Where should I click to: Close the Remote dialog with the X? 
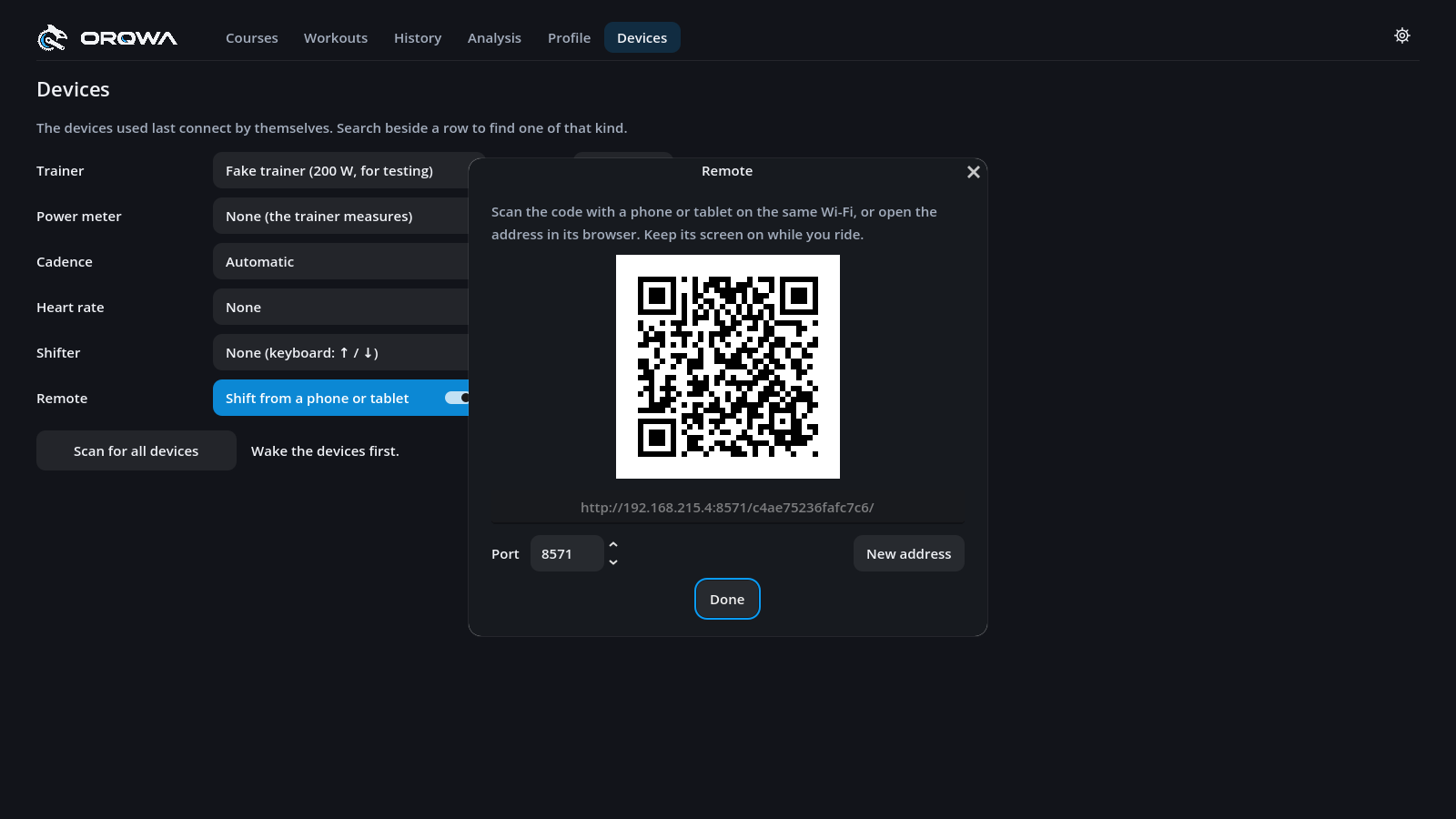click(x=973, y=172)
